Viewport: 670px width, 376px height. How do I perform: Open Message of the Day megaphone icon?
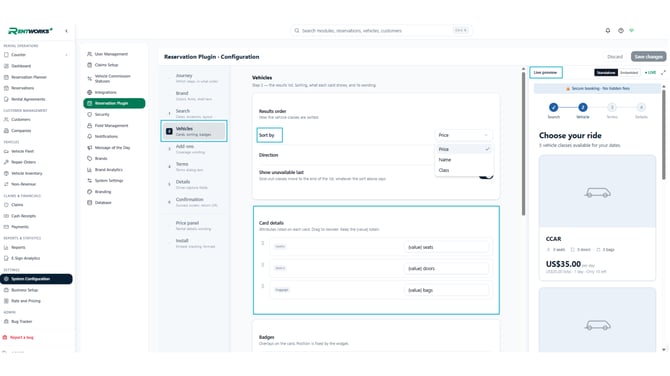click(x=89, y=147)
